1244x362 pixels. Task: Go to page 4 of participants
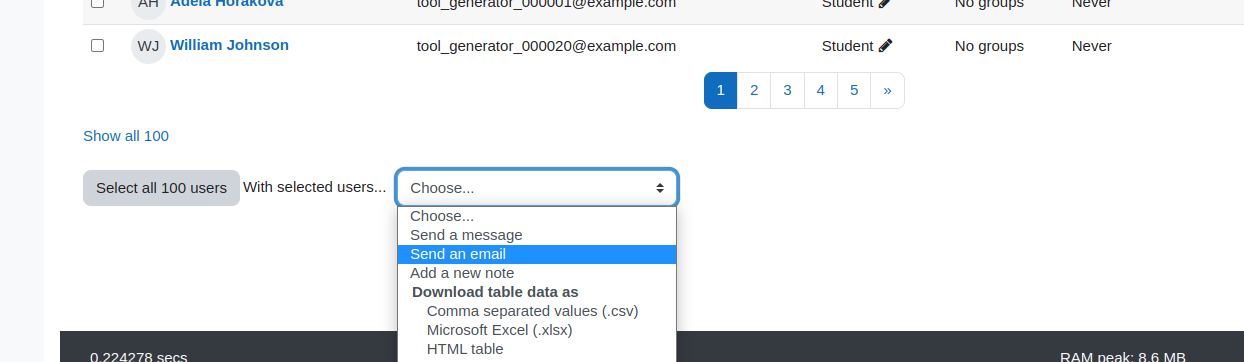click(820, 90)
